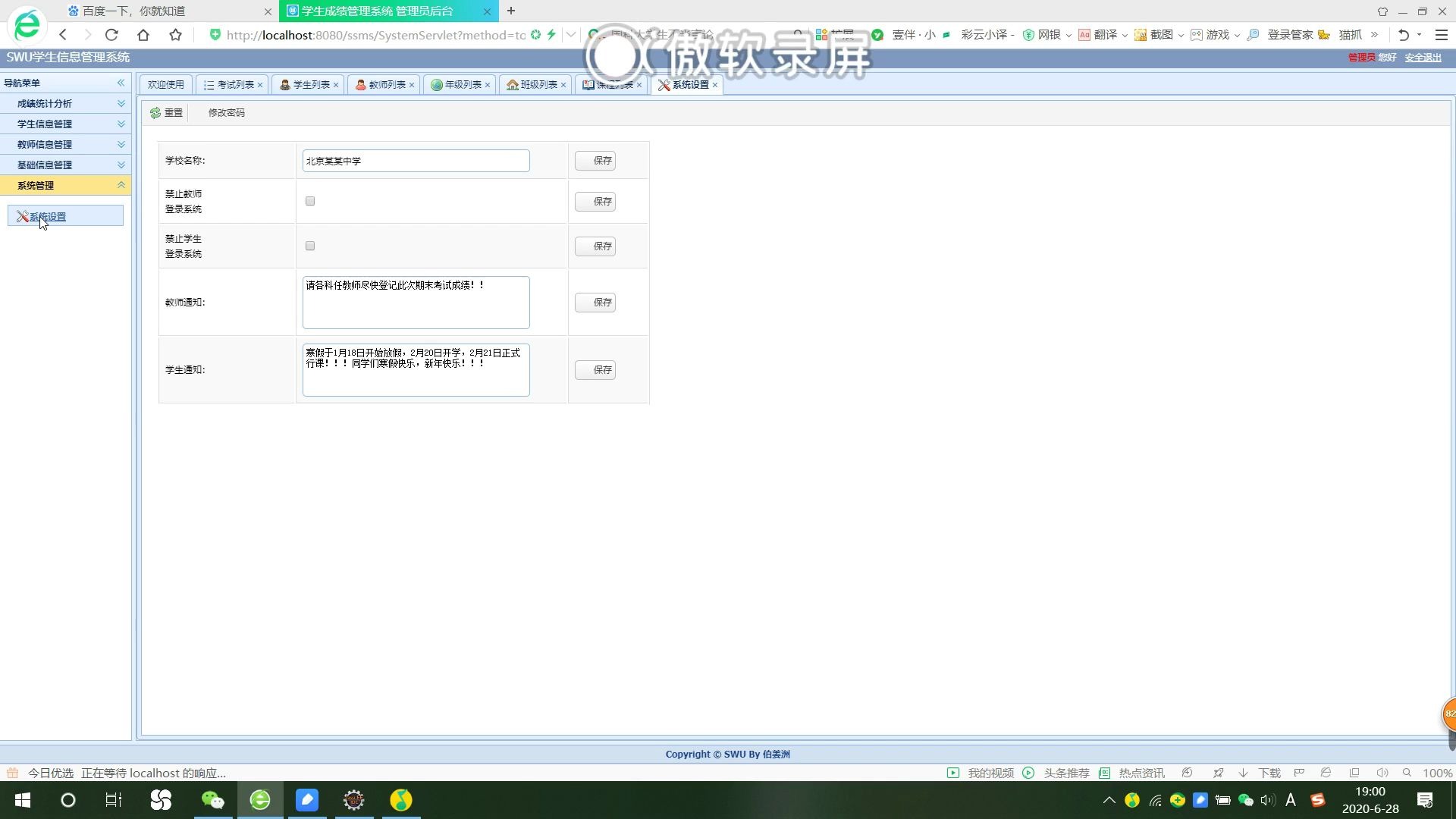Expand 学生信息管理 menu section
Viewport: 1456px width, 819px height.
65,124
